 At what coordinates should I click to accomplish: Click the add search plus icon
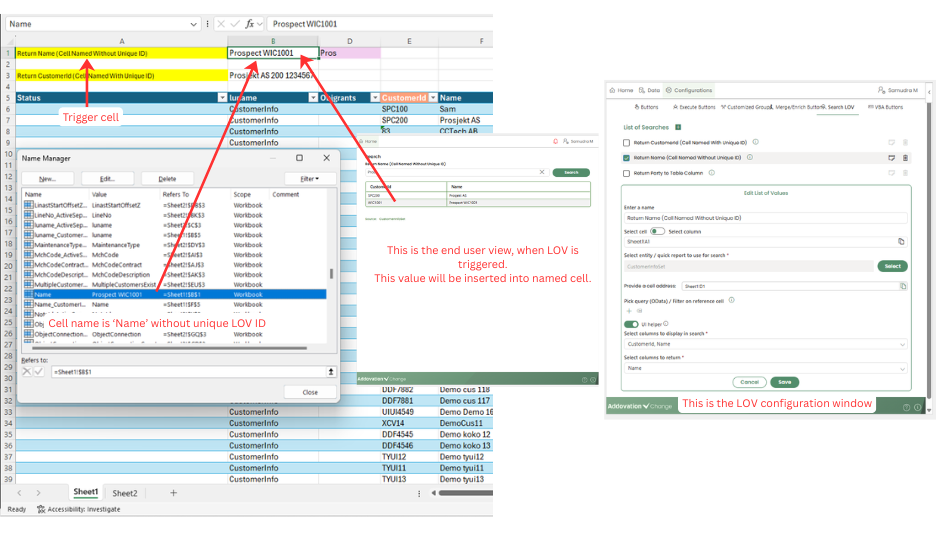coord(678,127)
